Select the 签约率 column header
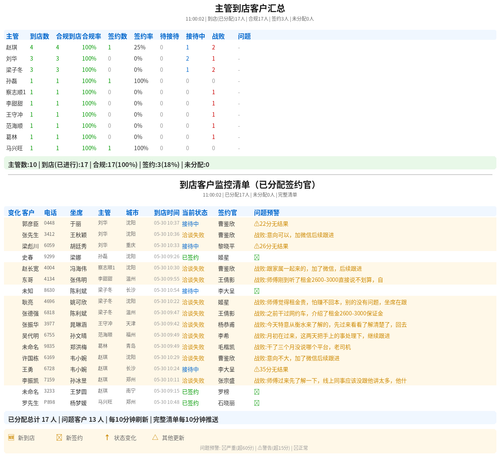Image resolution: width=500 pixels, height=470 pixels. coord(143,36)
